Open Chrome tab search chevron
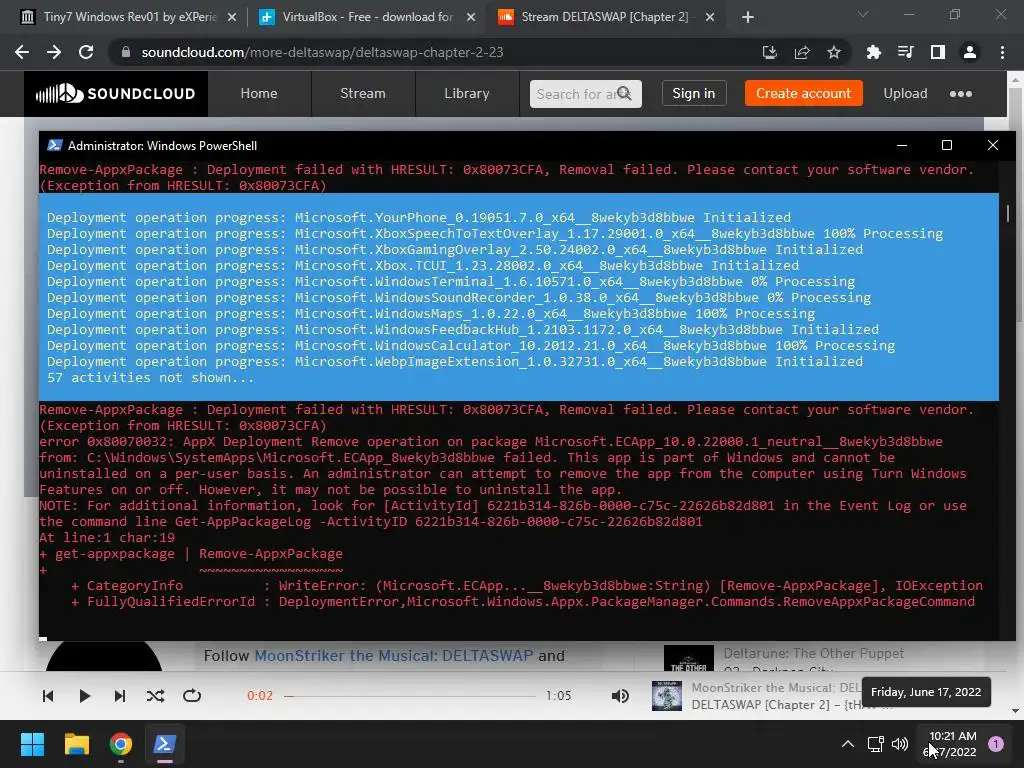Screen dimensions: 1024x768 863,14
